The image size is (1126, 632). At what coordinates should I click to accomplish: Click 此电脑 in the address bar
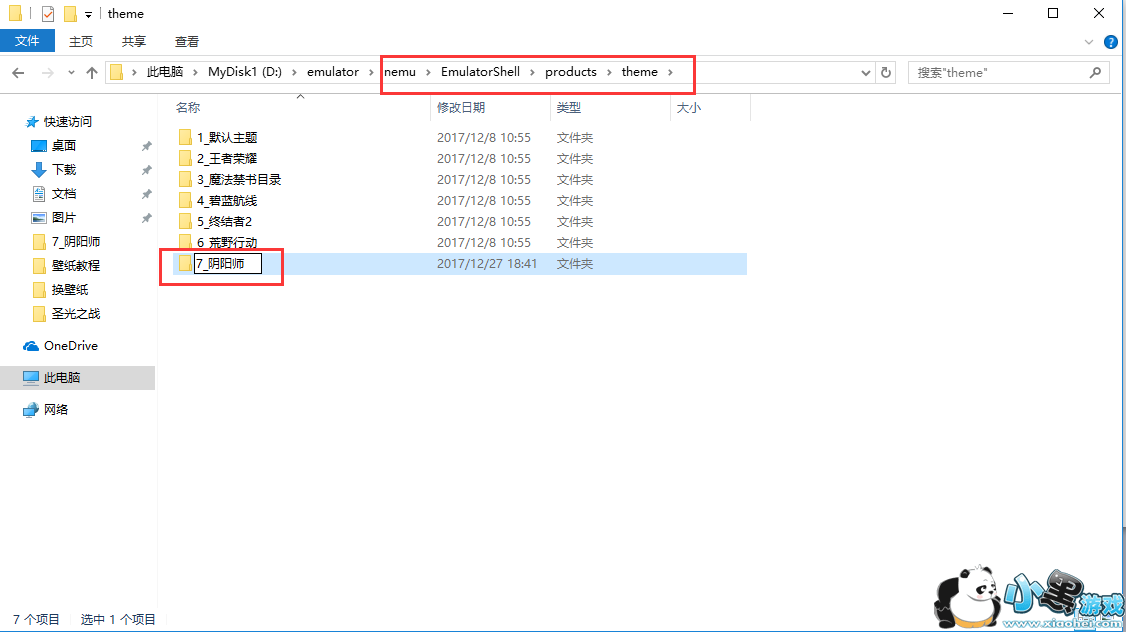coord(164,72)
